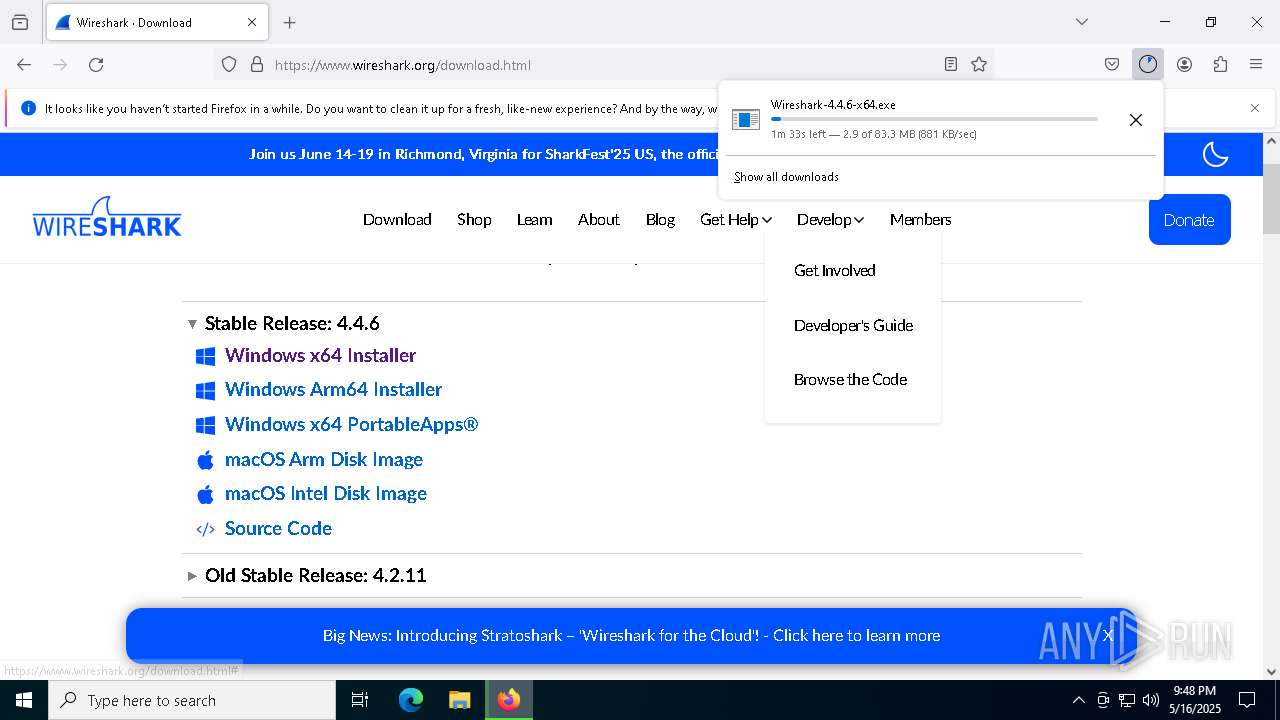1280x720 pixels.
Task: Open Windows Start menu
Action: pos(24,700)
